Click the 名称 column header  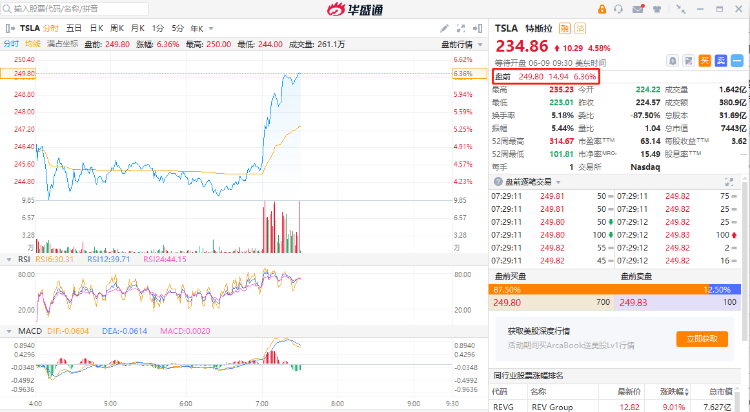[538, 392]
